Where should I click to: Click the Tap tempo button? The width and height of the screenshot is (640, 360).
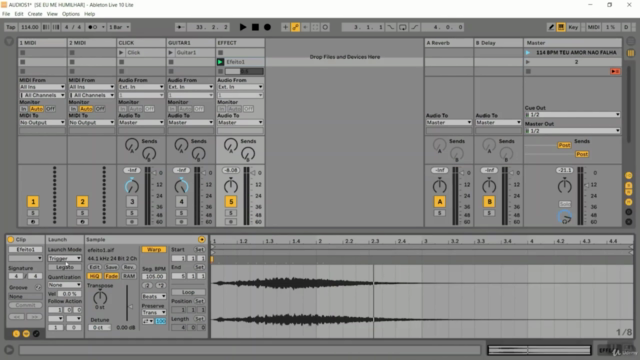[11, 27]
